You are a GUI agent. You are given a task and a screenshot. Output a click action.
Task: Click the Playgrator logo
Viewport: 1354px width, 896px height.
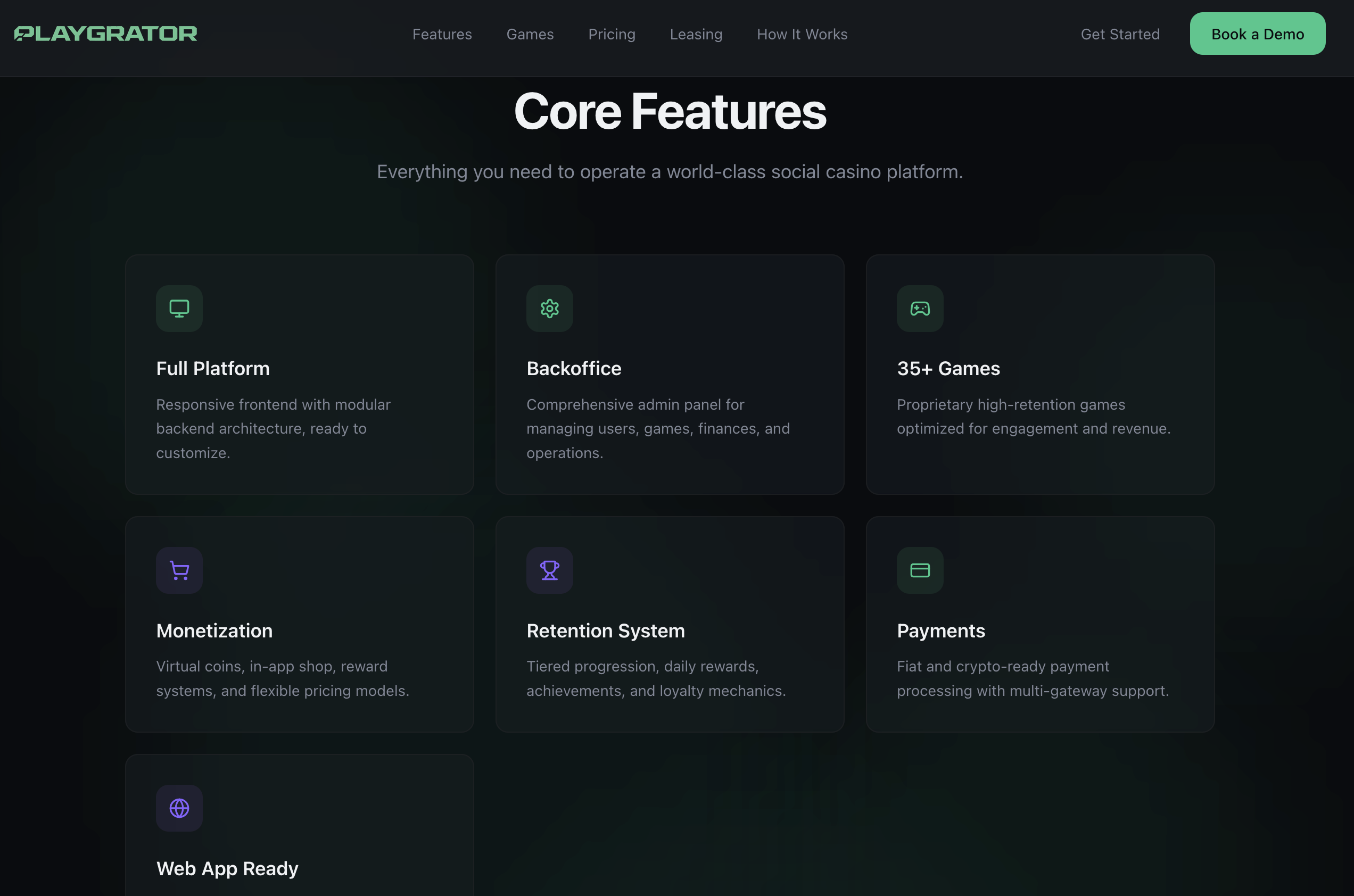106,34
